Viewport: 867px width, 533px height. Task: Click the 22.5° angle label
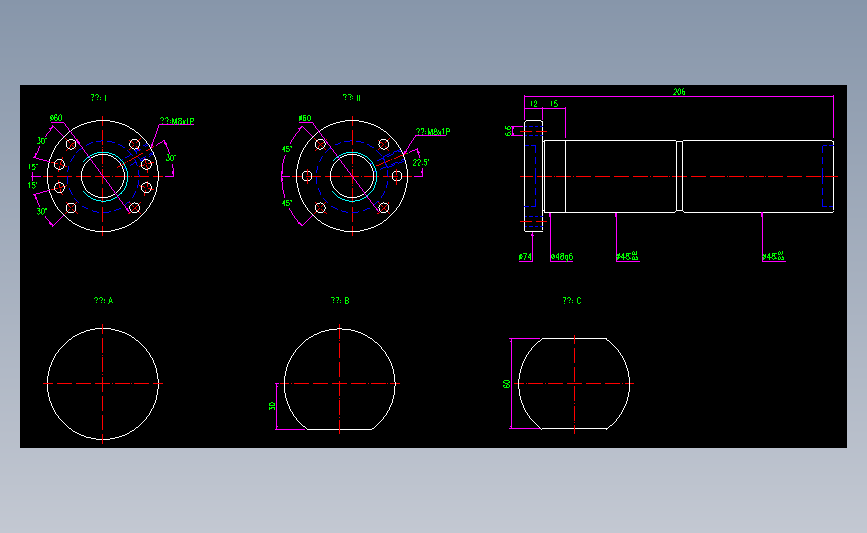(421, 163)
